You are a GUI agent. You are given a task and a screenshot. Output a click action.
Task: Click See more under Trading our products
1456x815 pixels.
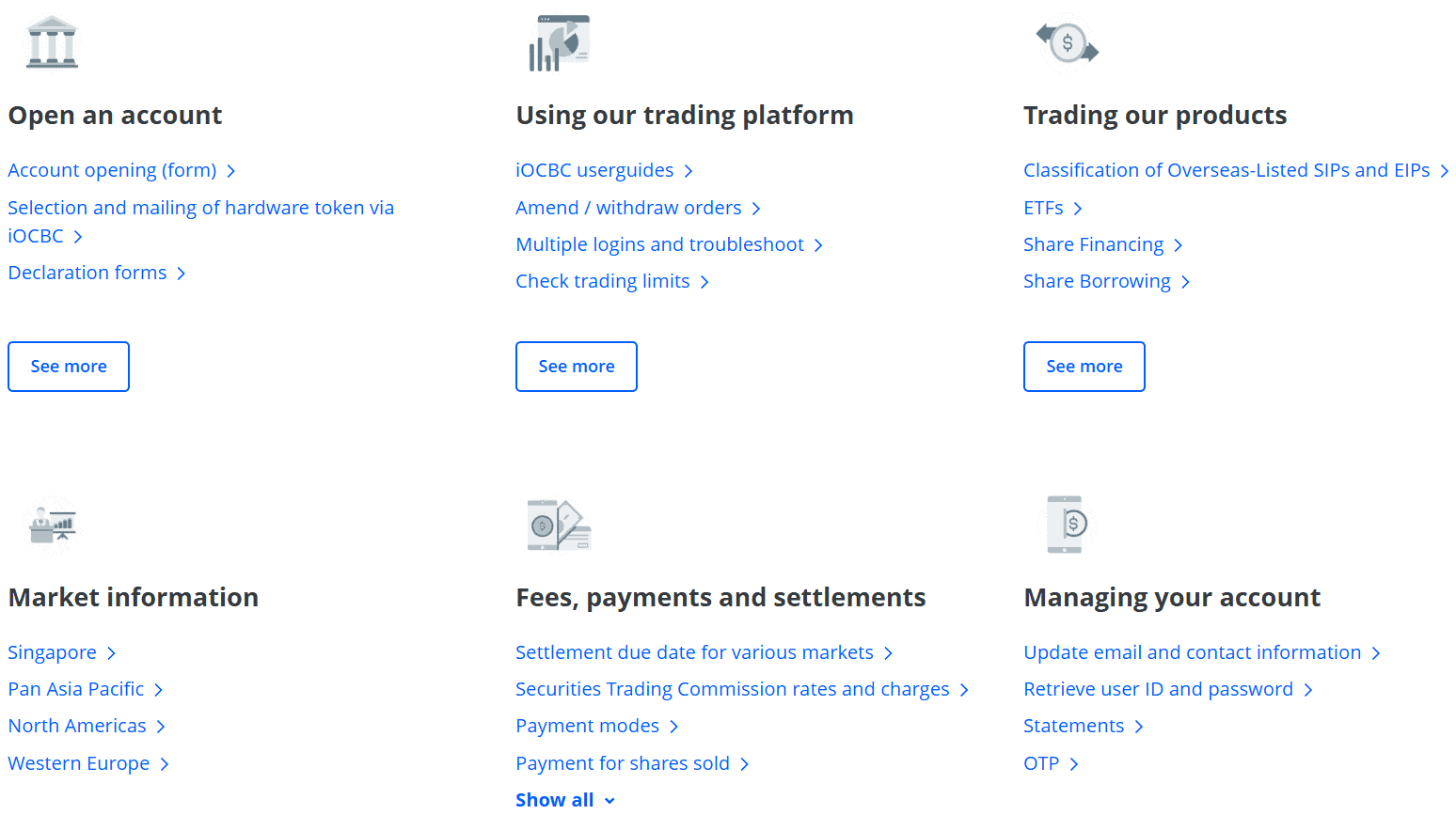point(1084,367)
